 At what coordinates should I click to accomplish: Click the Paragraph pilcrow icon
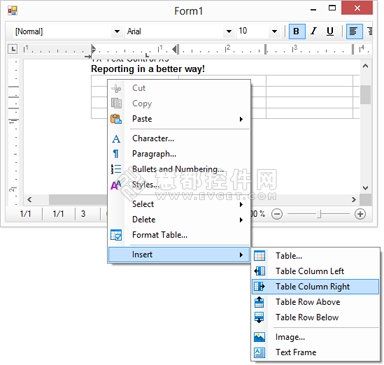point(116,154)
